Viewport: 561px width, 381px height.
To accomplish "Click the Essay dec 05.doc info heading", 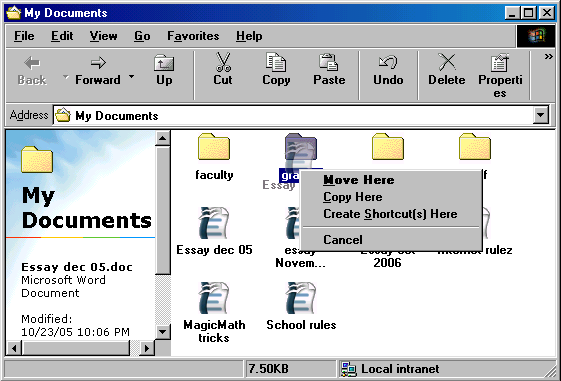I will [77, 267].
